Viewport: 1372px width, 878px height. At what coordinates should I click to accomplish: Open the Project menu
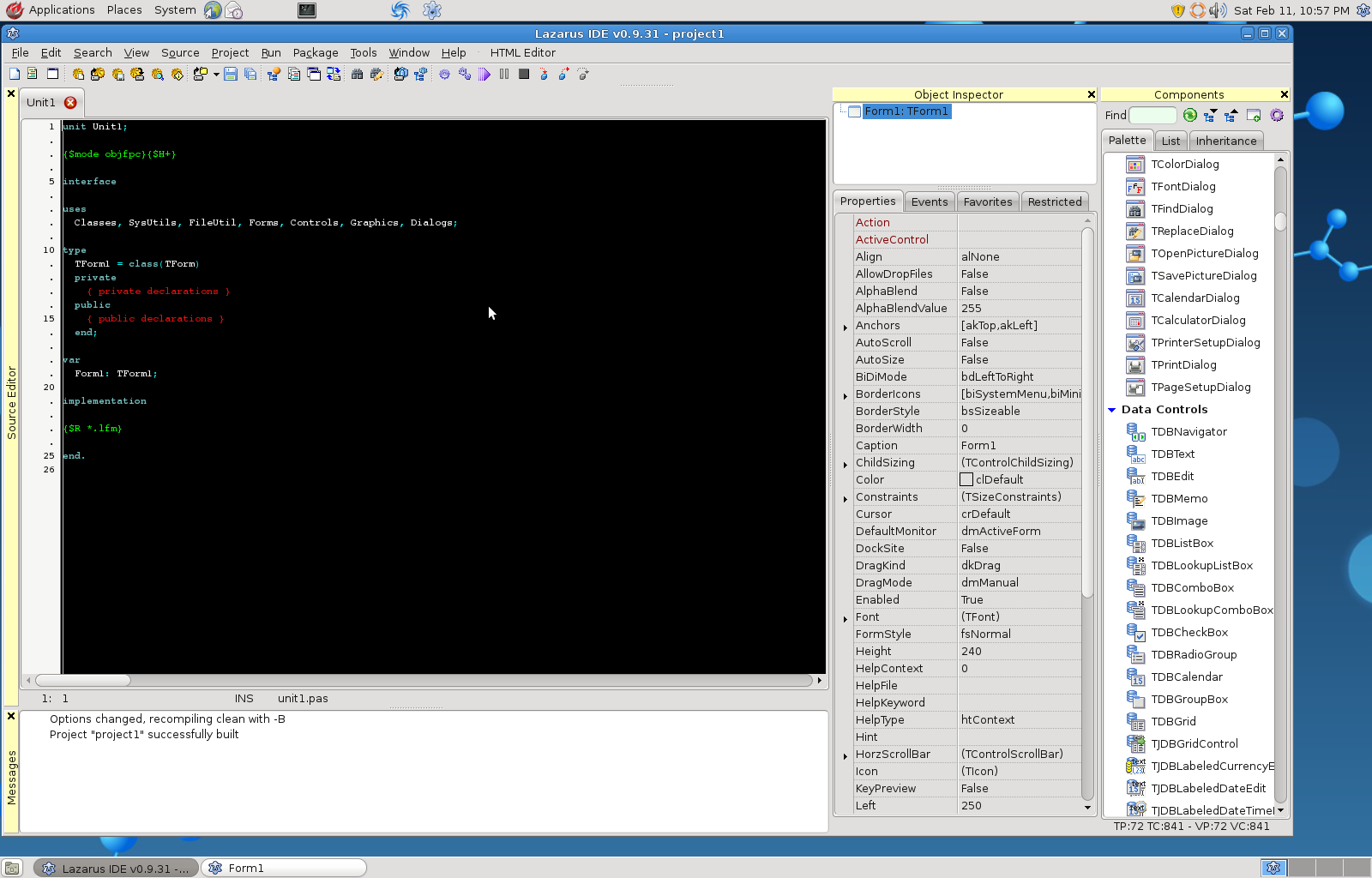230,52
